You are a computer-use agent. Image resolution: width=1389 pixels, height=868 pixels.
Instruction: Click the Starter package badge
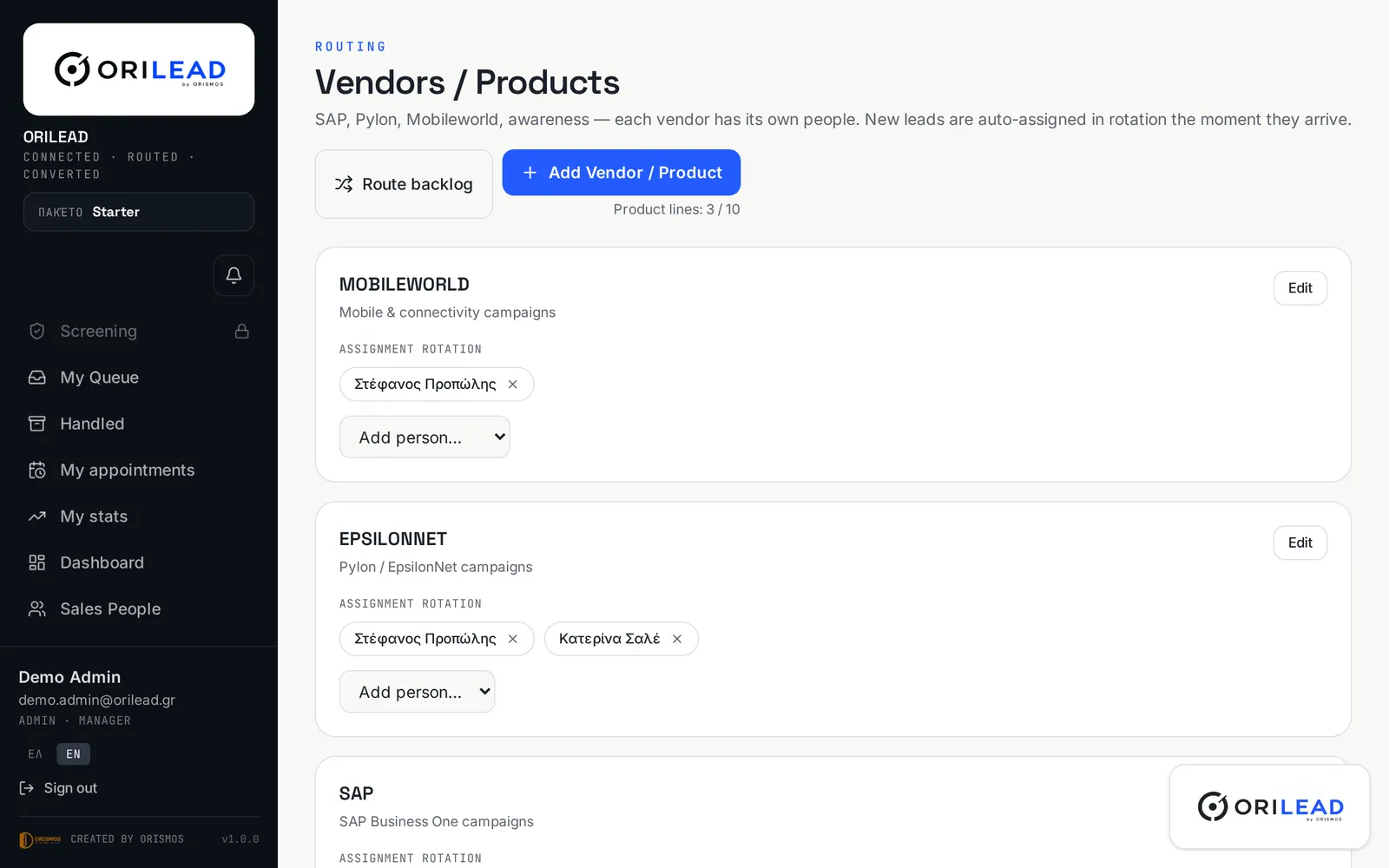pyautogui.click(x=139, y=212)
